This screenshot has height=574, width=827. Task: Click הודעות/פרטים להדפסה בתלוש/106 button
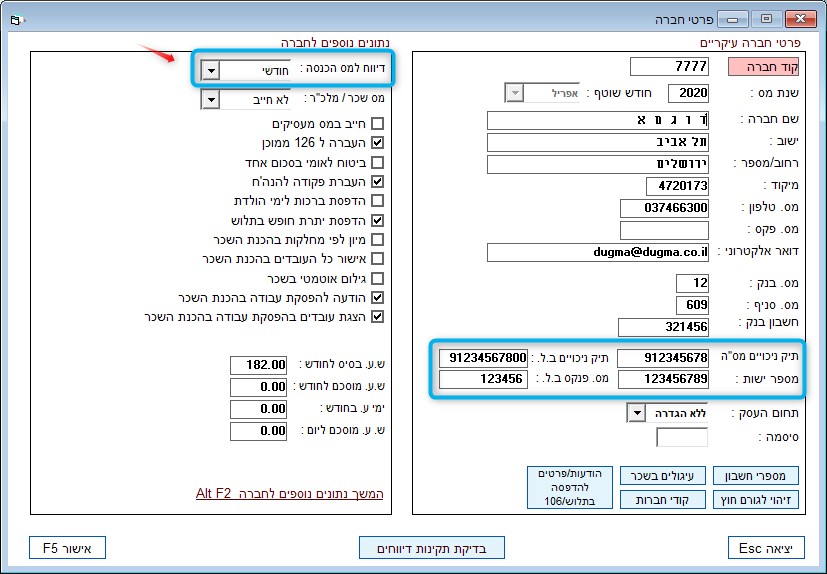pos(570,487)
